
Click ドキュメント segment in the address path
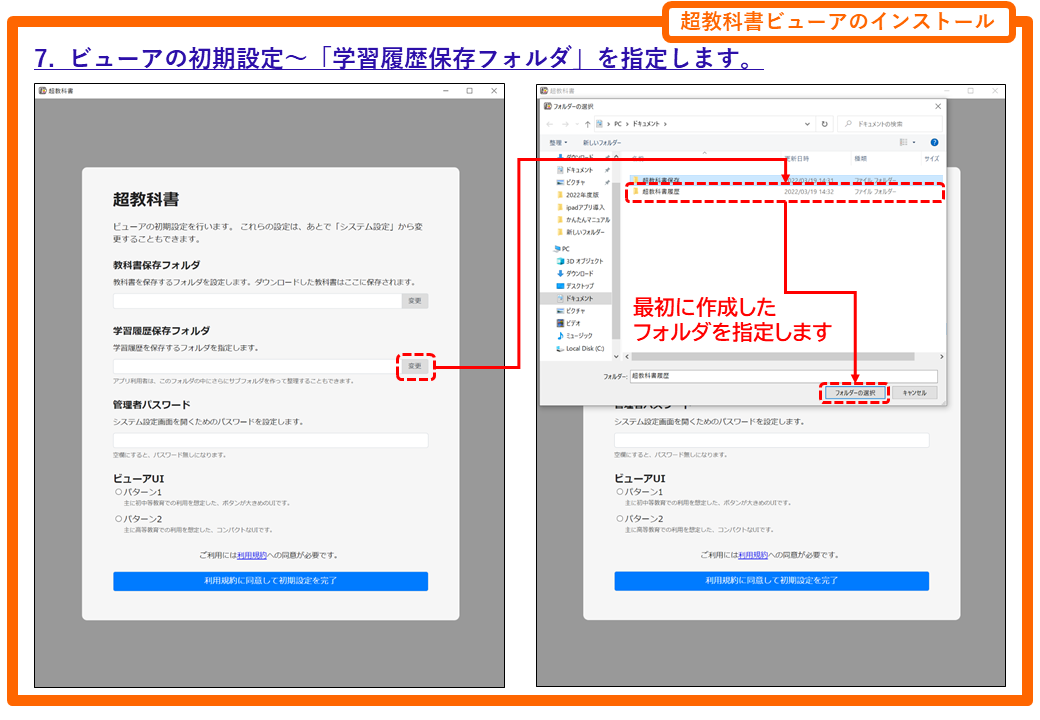point(646,124)
